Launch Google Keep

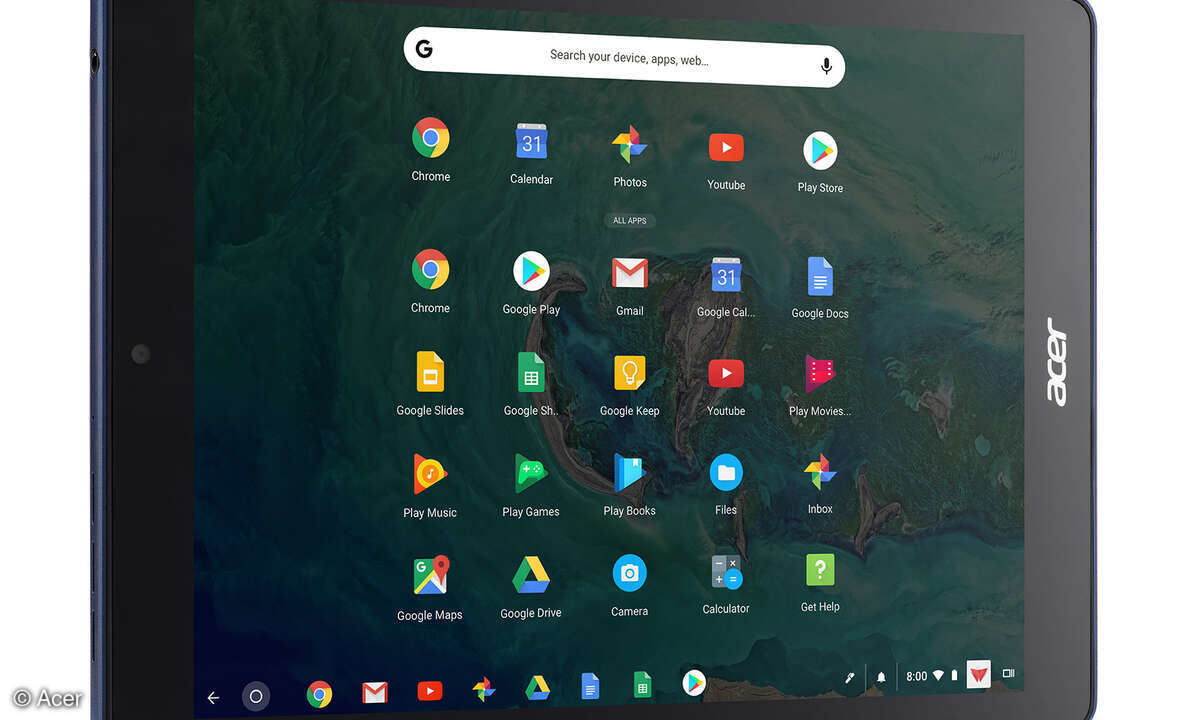tap(630, 373)
